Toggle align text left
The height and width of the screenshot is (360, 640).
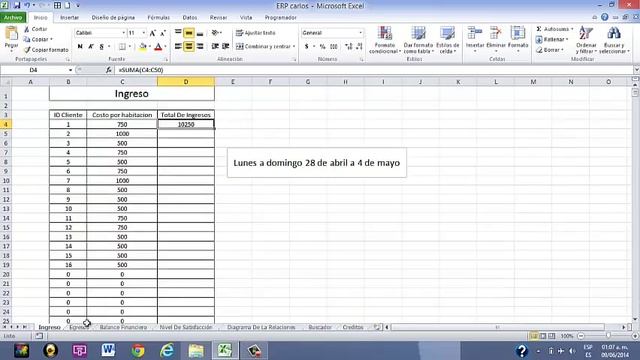[x=178, y=47]
